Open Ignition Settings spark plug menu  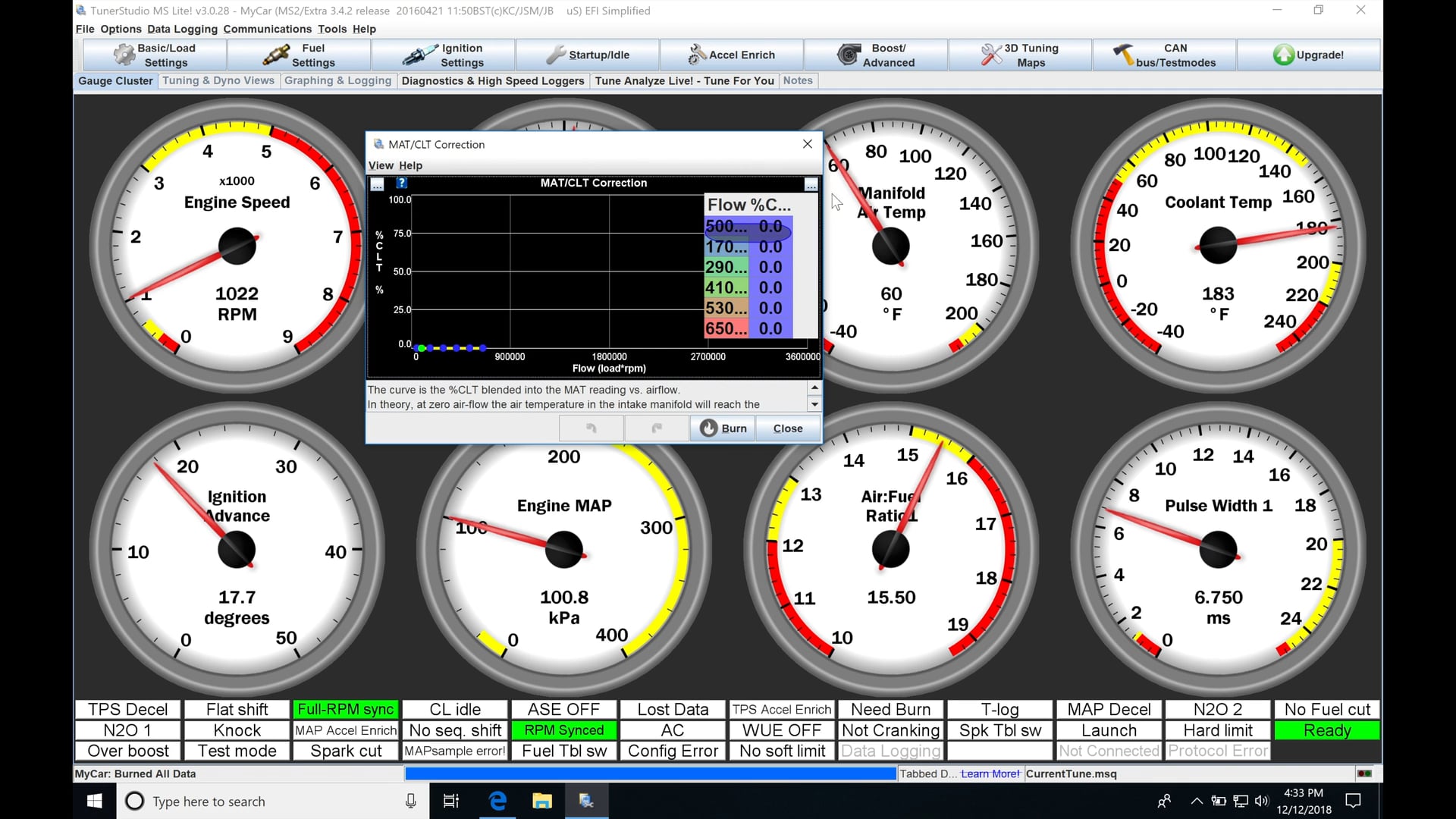click(x=444, y=55)
